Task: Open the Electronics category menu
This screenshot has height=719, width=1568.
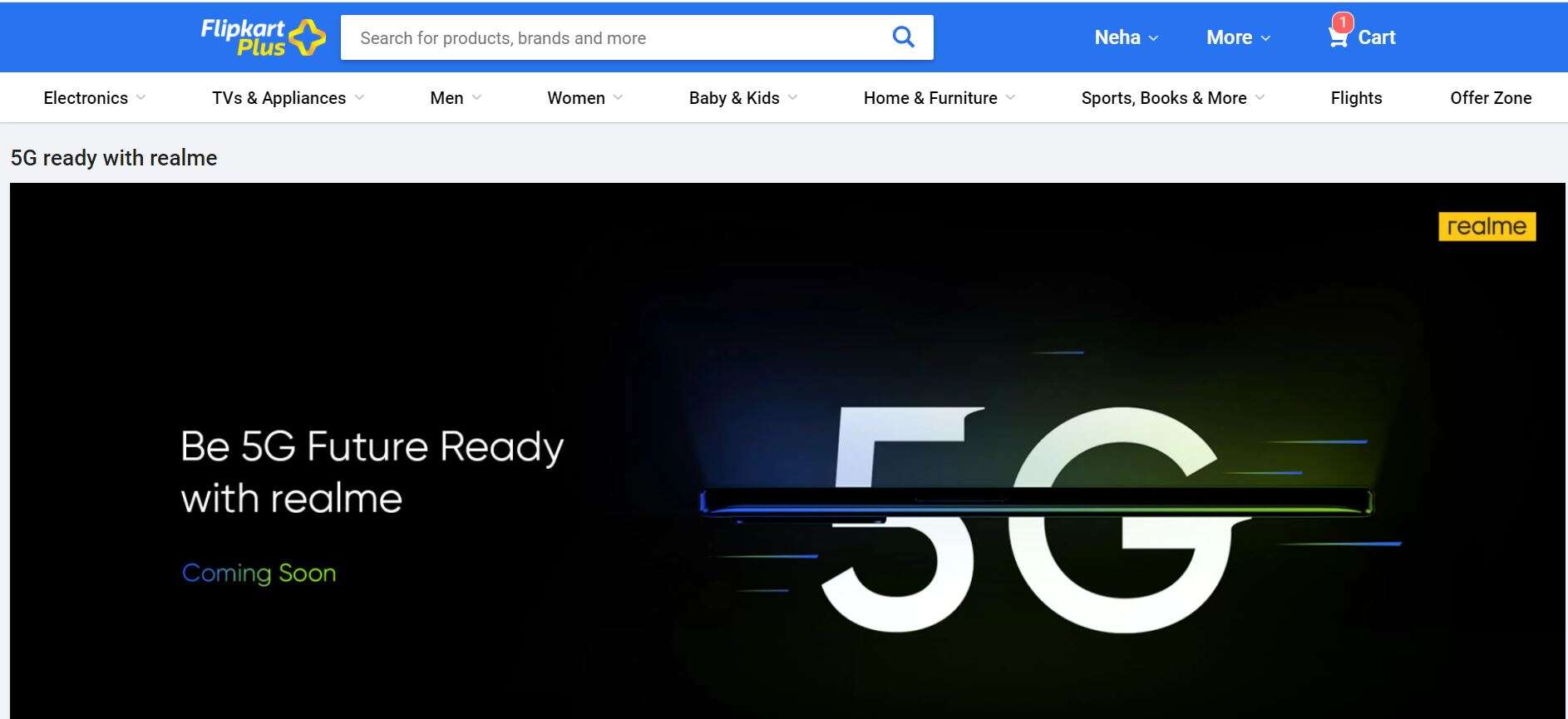Action: tap(86, 98)
